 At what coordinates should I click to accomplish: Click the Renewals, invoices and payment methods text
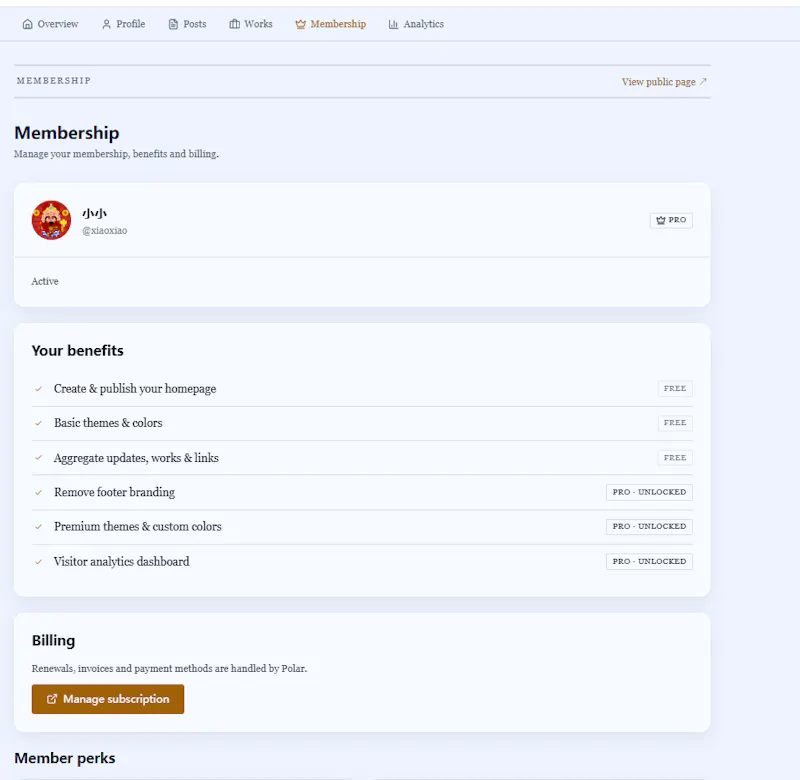(169, 668)
